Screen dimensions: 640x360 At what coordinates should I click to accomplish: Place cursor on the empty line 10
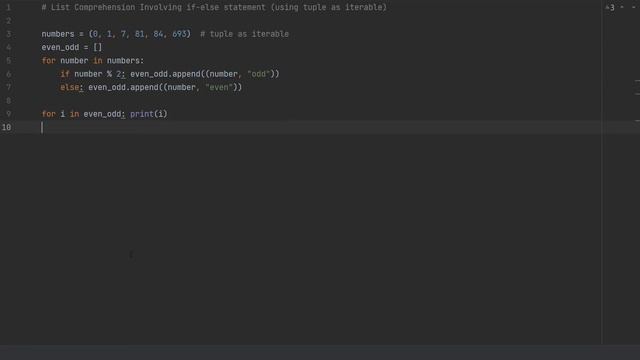pos(320,127)
